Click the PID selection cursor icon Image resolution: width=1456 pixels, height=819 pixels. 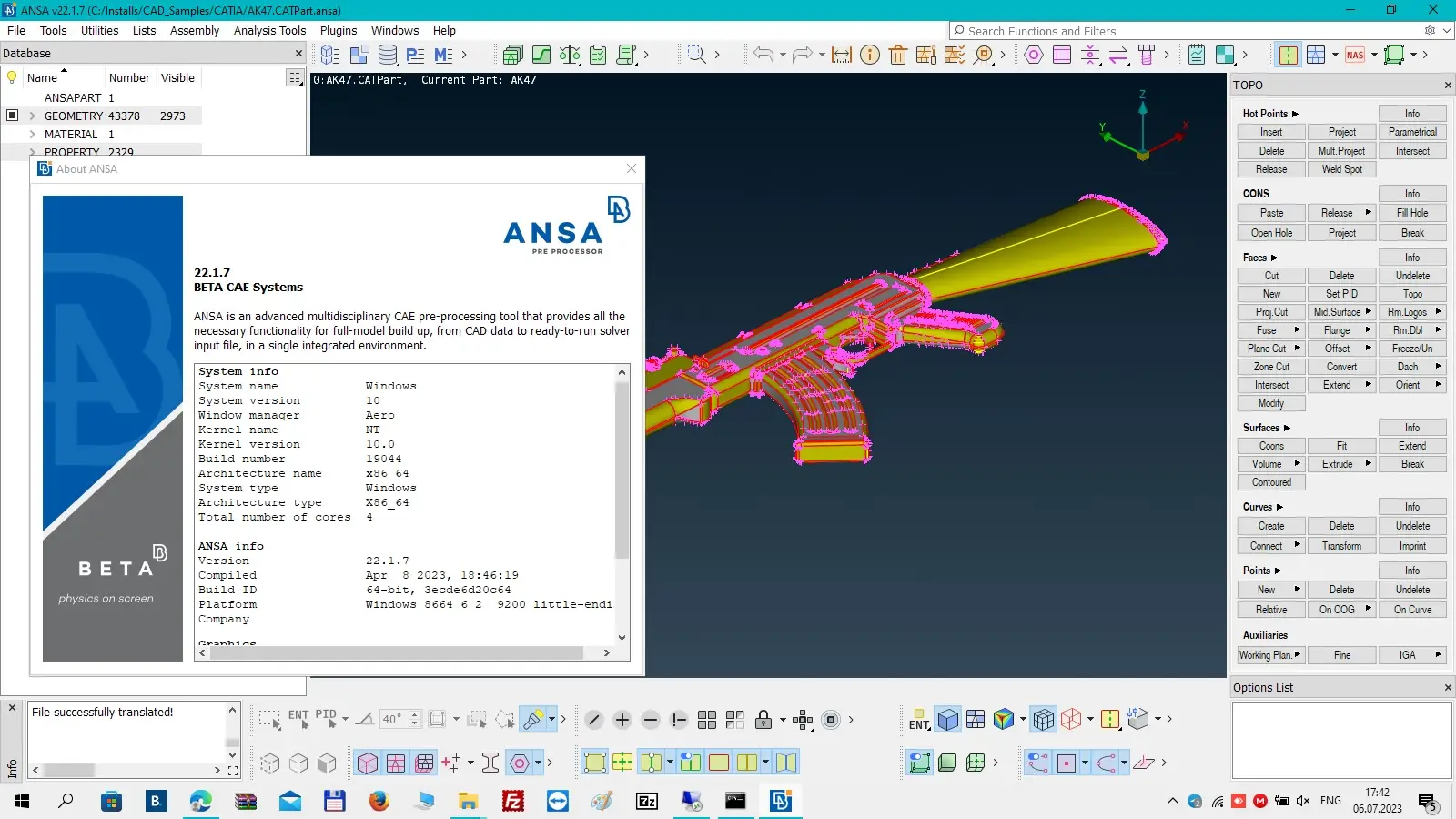point(325,720)
